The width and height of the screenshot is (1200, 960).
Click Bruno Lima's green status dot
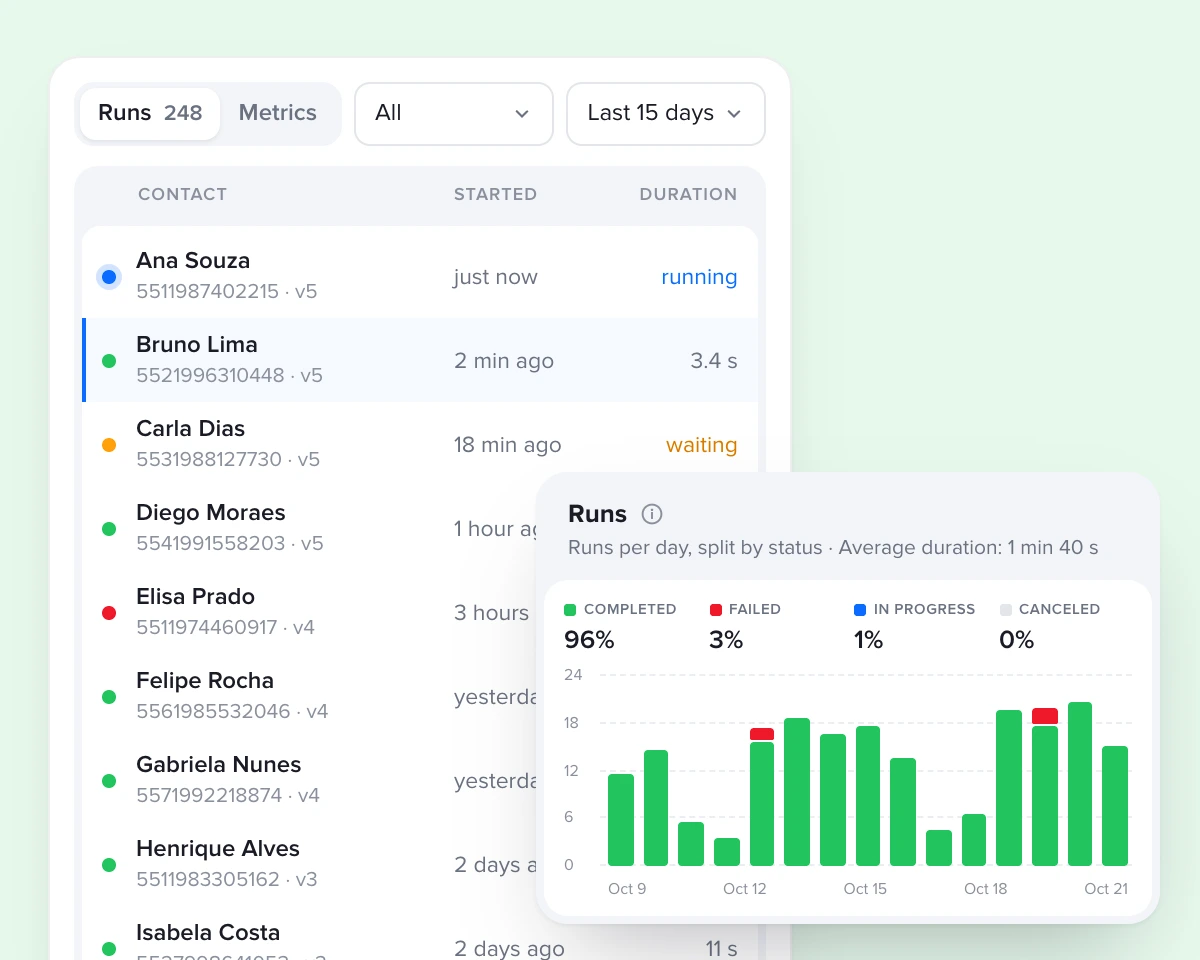pos(109,361)
